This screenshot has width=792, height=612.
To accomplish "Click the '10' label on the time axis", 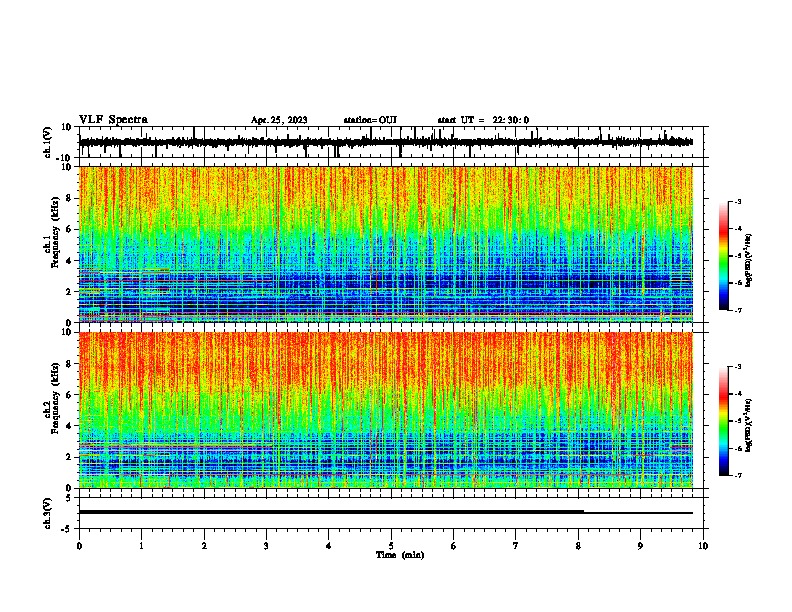I will click(703, 546).
